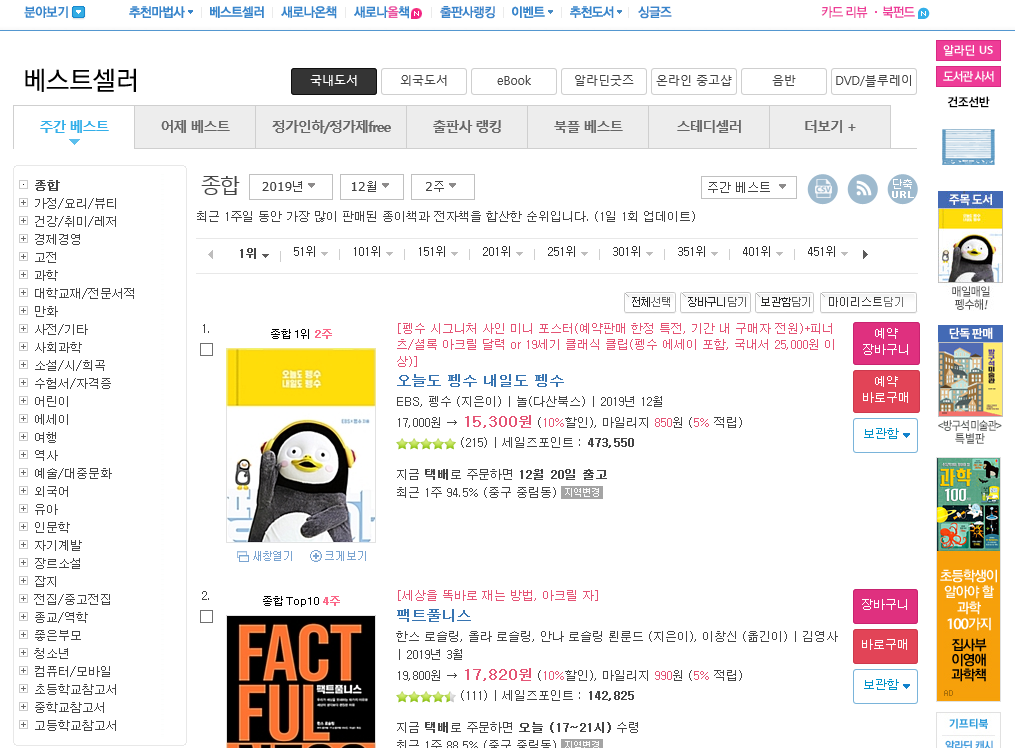Screen dimensions: 1015x748
Task: Expand 가정/요리/뷰티 category
Action: [23, 203]
